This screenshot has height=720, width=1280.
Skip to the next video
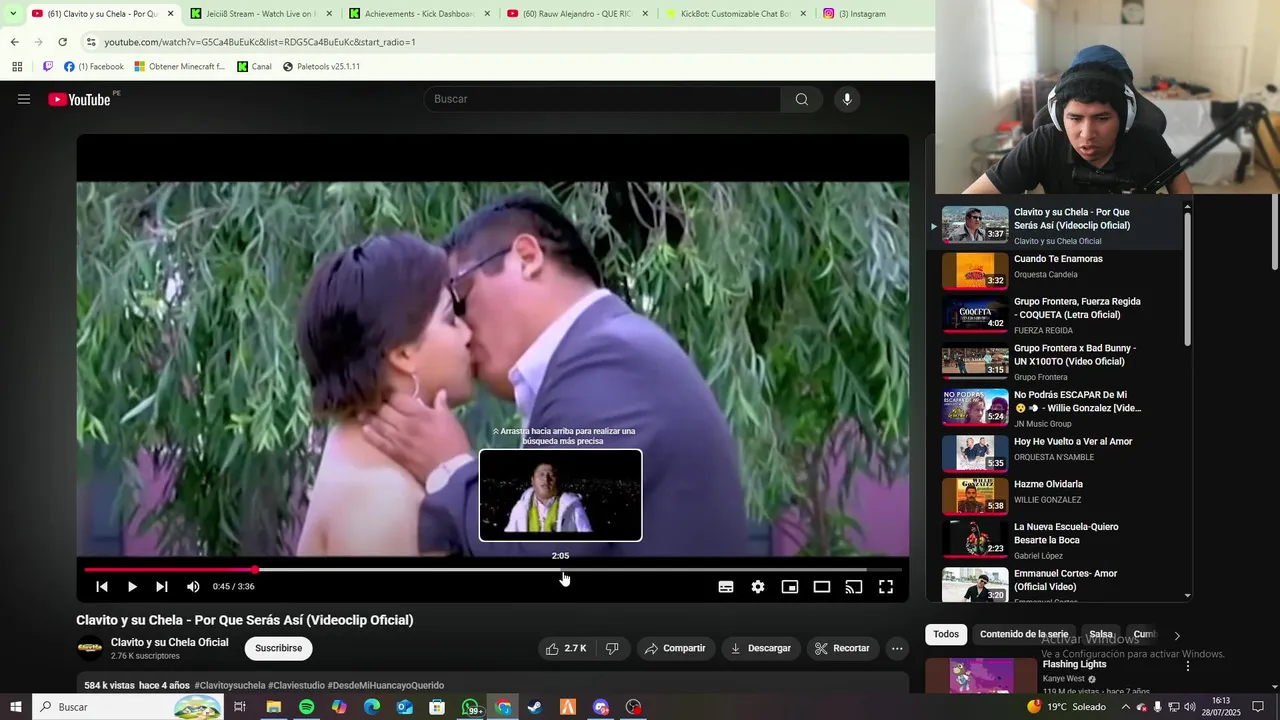point(162,587)
